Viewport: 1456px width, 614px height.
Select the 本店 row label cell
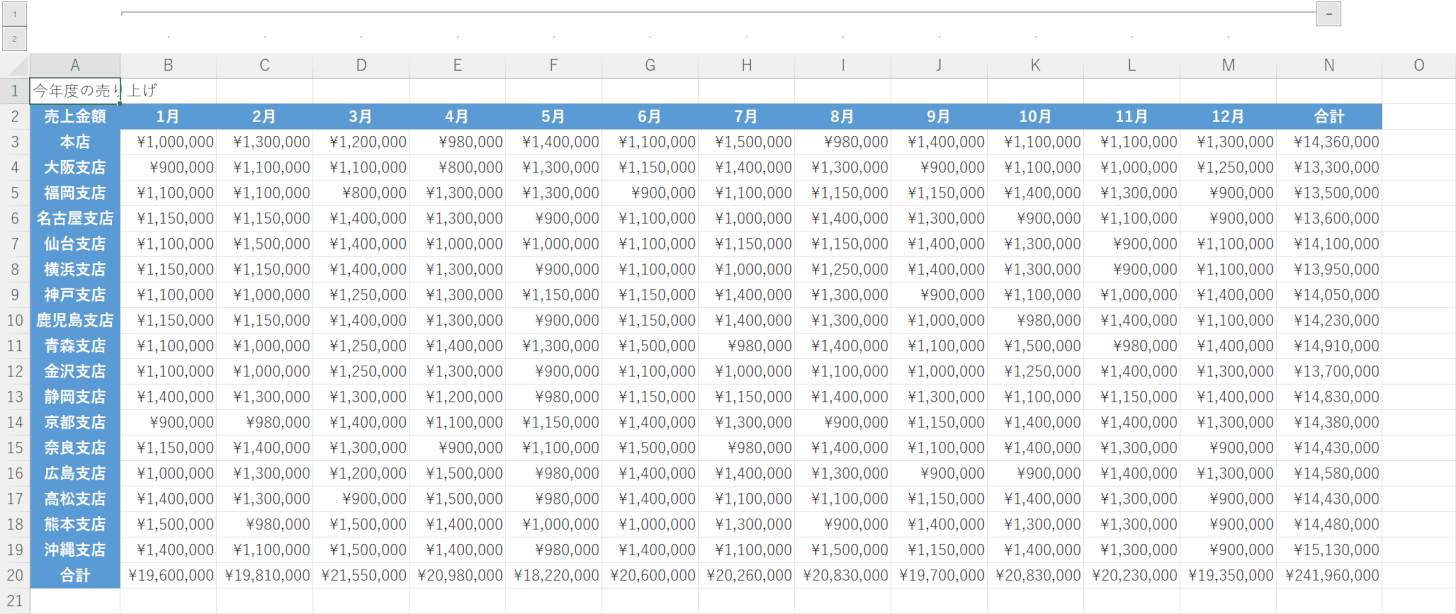tap(75, 142)
